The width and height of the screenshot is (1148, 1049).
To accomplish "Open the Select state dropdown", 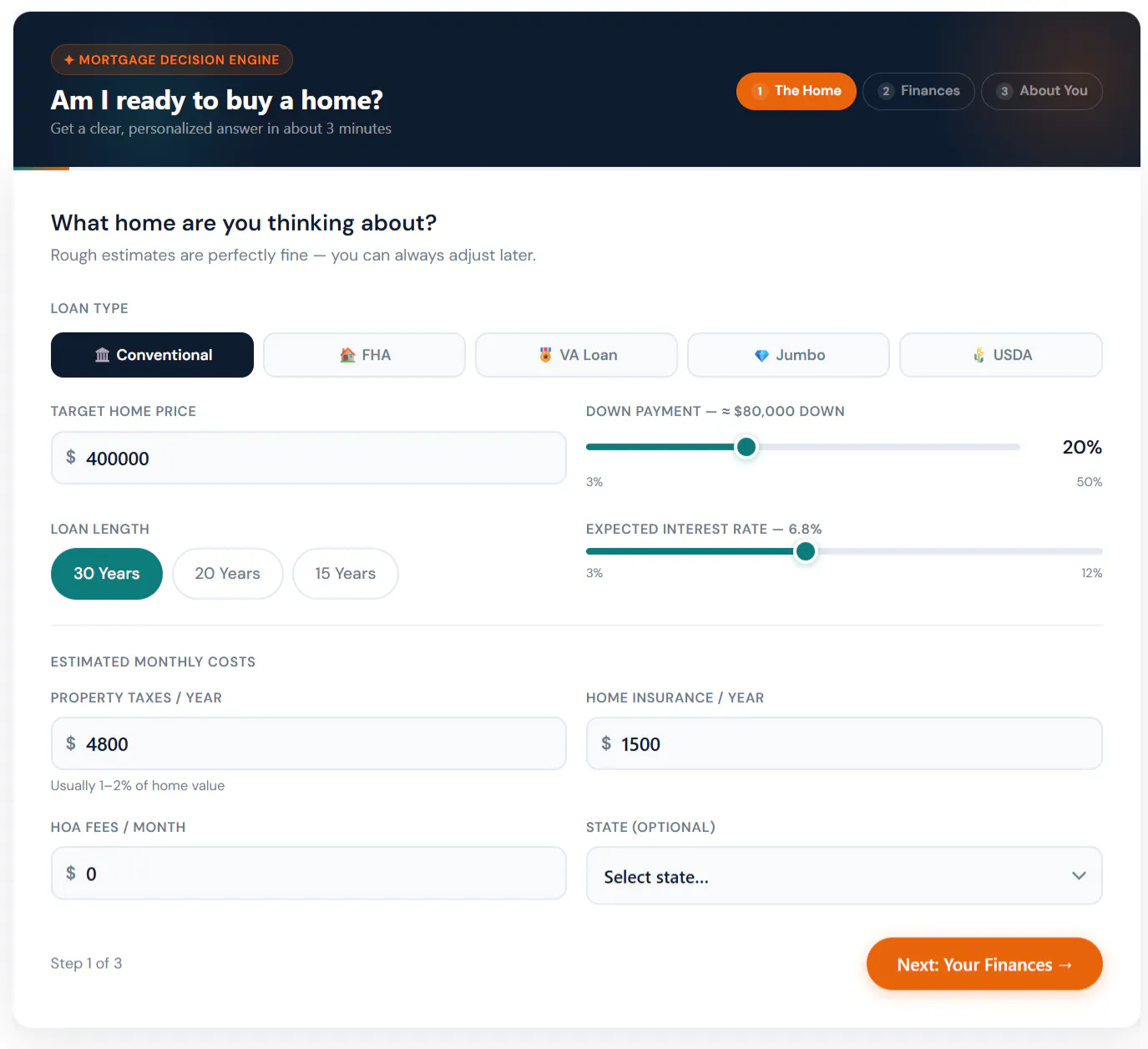I will [x=844, y=875].
